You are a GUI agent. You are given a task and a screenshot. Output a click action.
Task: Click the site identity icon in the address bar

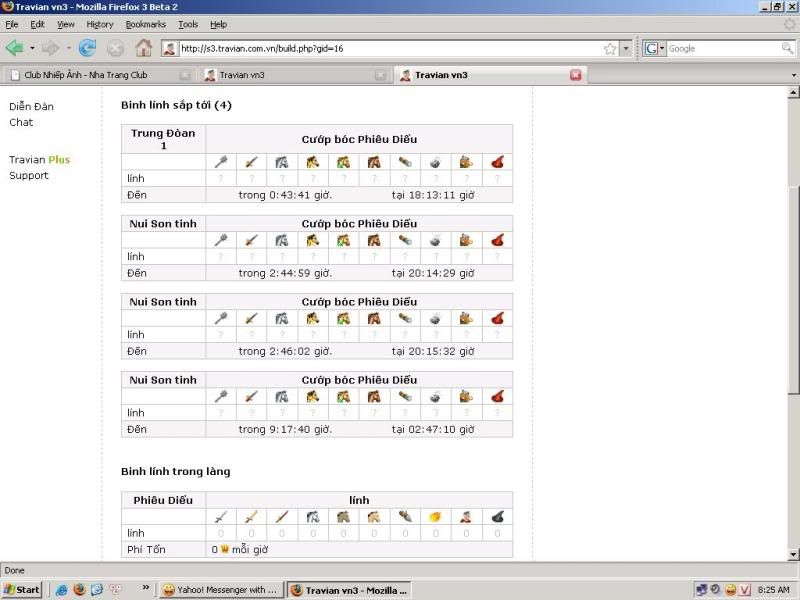169,48
